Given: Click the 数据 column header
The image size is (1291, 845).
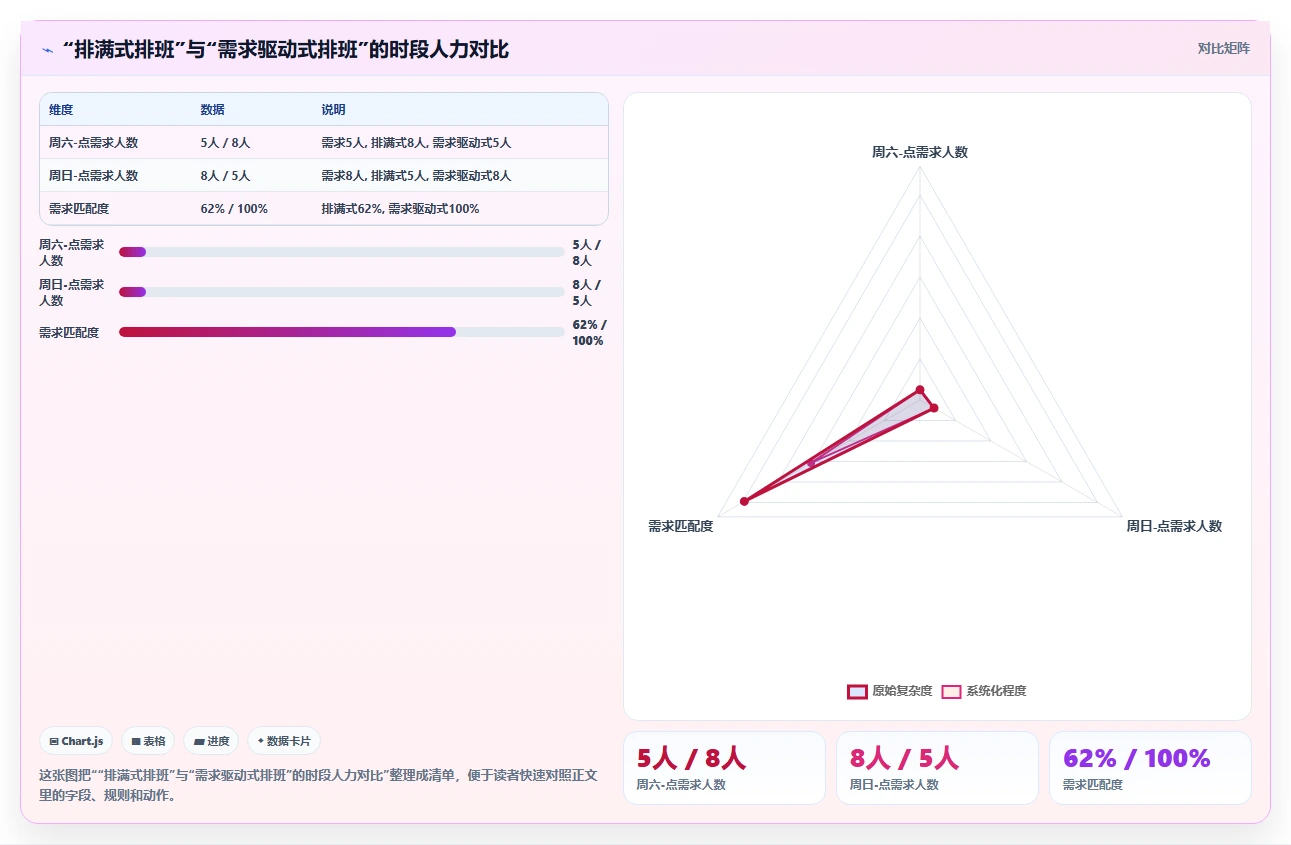Looking at the screenshot, I should pyautogui.click(x=212, y=110).
